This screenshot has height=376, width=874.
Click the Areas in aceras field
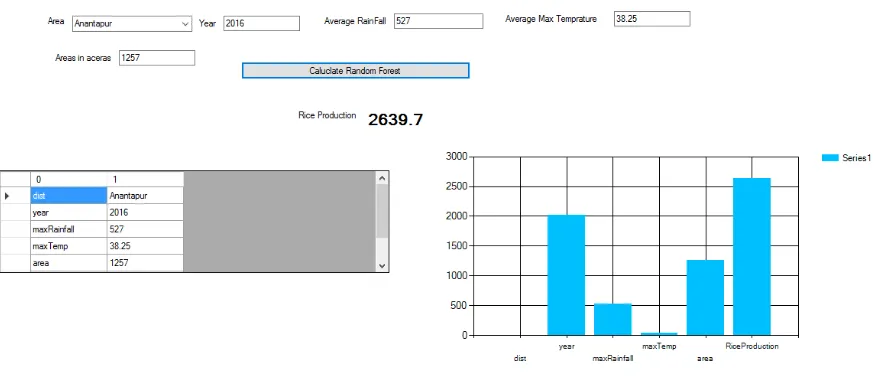click(x=157, y=57)
